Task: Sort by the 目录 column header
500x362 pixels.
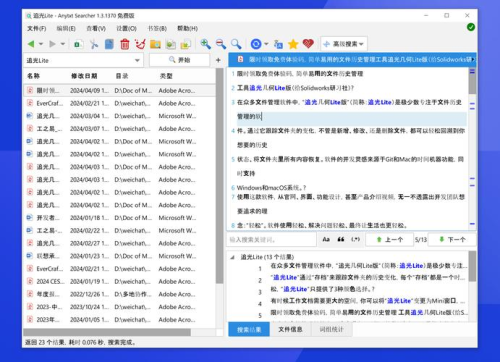Action: coord(122,76)
